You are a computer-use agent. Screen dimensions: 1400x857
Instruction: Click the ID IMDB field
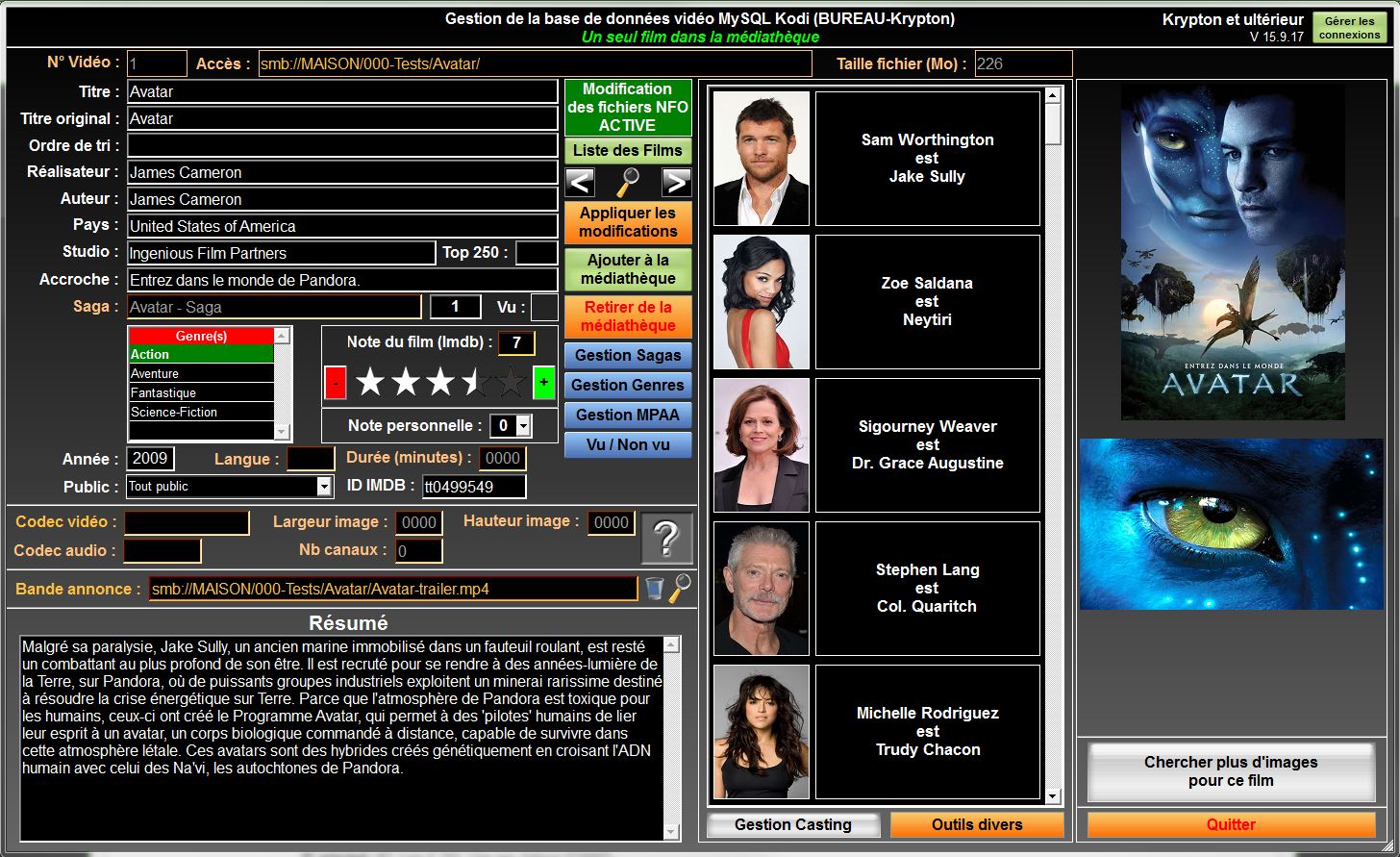[x=474, y=487]
